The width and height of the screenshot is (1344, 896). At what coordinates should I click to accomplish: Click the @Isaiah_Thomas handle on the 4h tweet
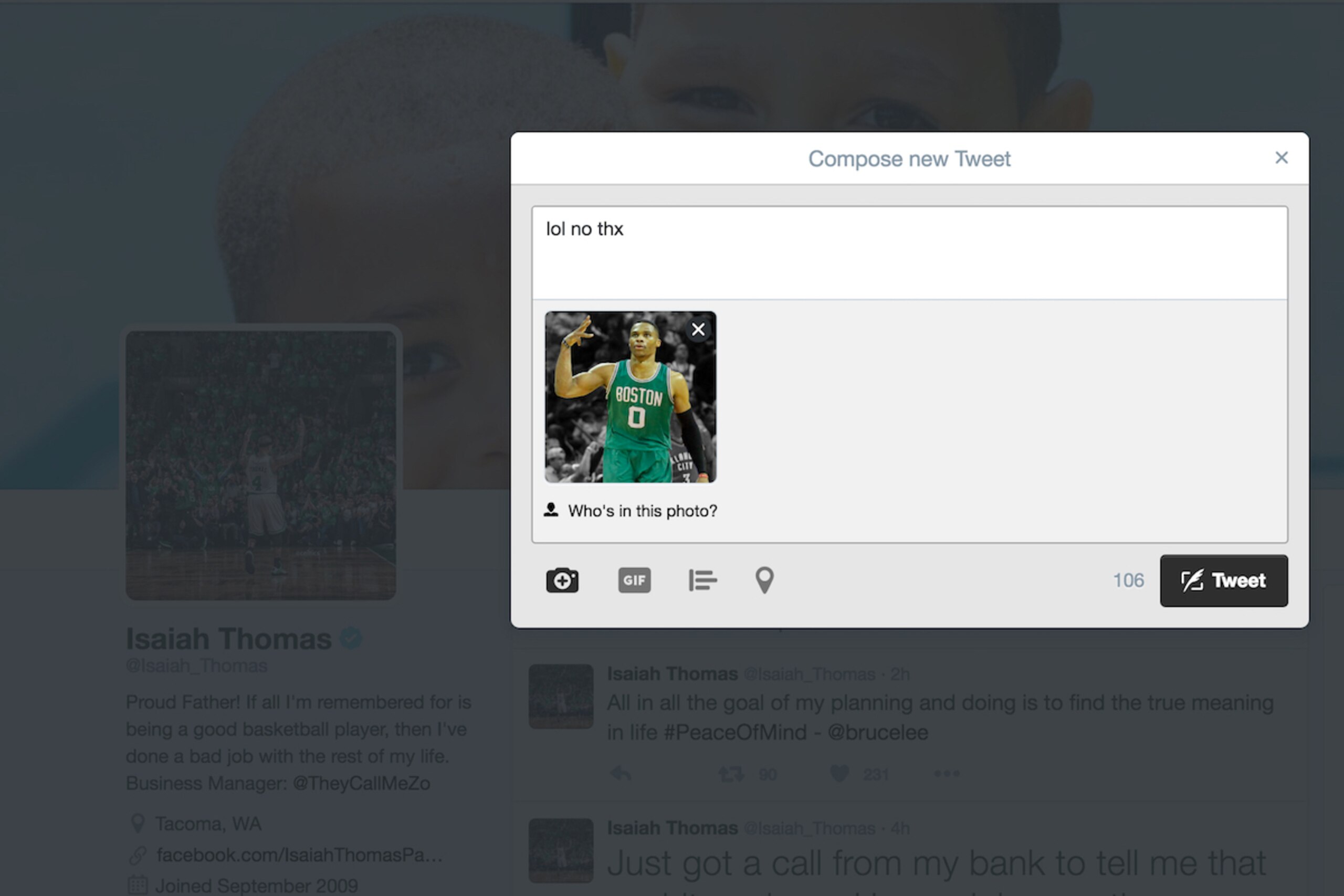pos(809,829)
